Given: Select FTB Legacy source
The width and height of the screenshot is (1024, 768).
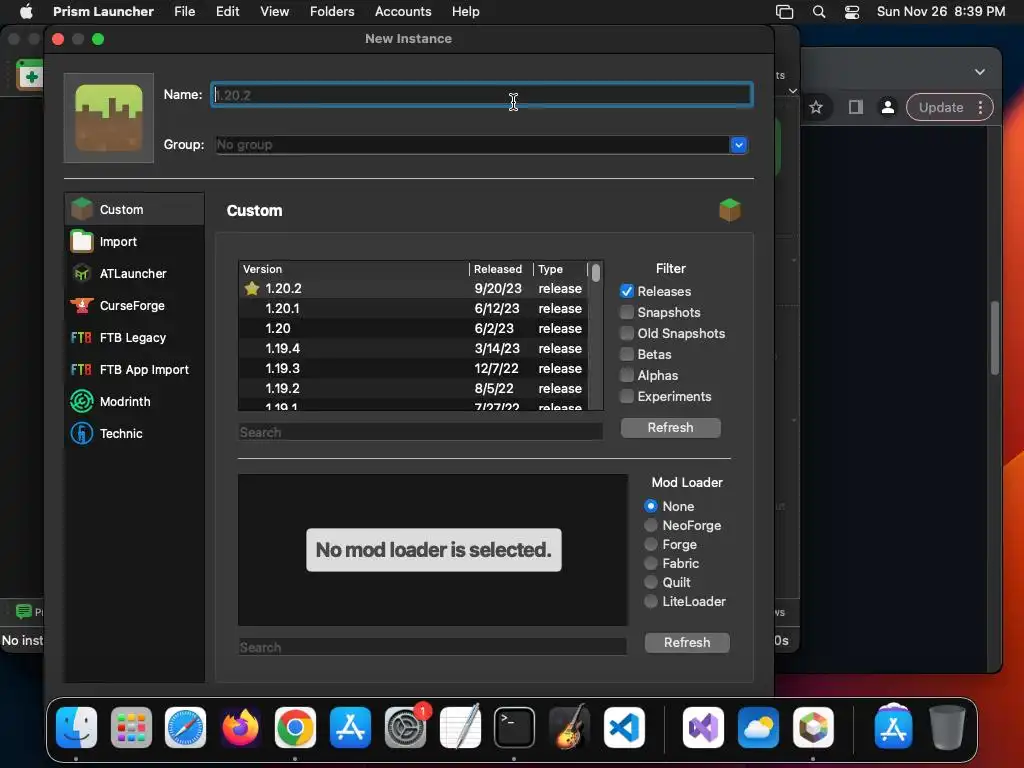Looking at the screenshot, I should point(135,338).
